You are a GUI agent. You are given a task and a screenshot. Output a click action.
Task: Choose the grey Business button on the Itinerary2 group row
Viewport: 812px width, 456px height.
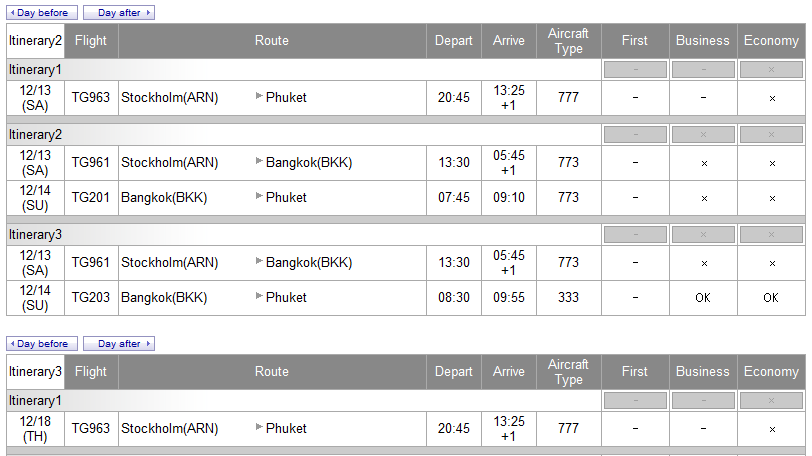click(x=703, y=135)
